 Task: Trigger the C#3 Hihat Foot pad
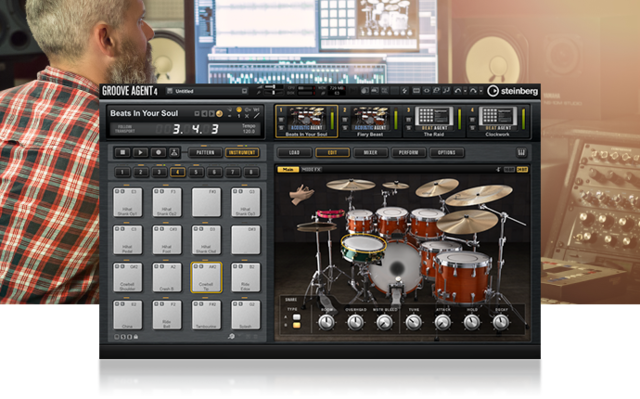pos(167,240)
